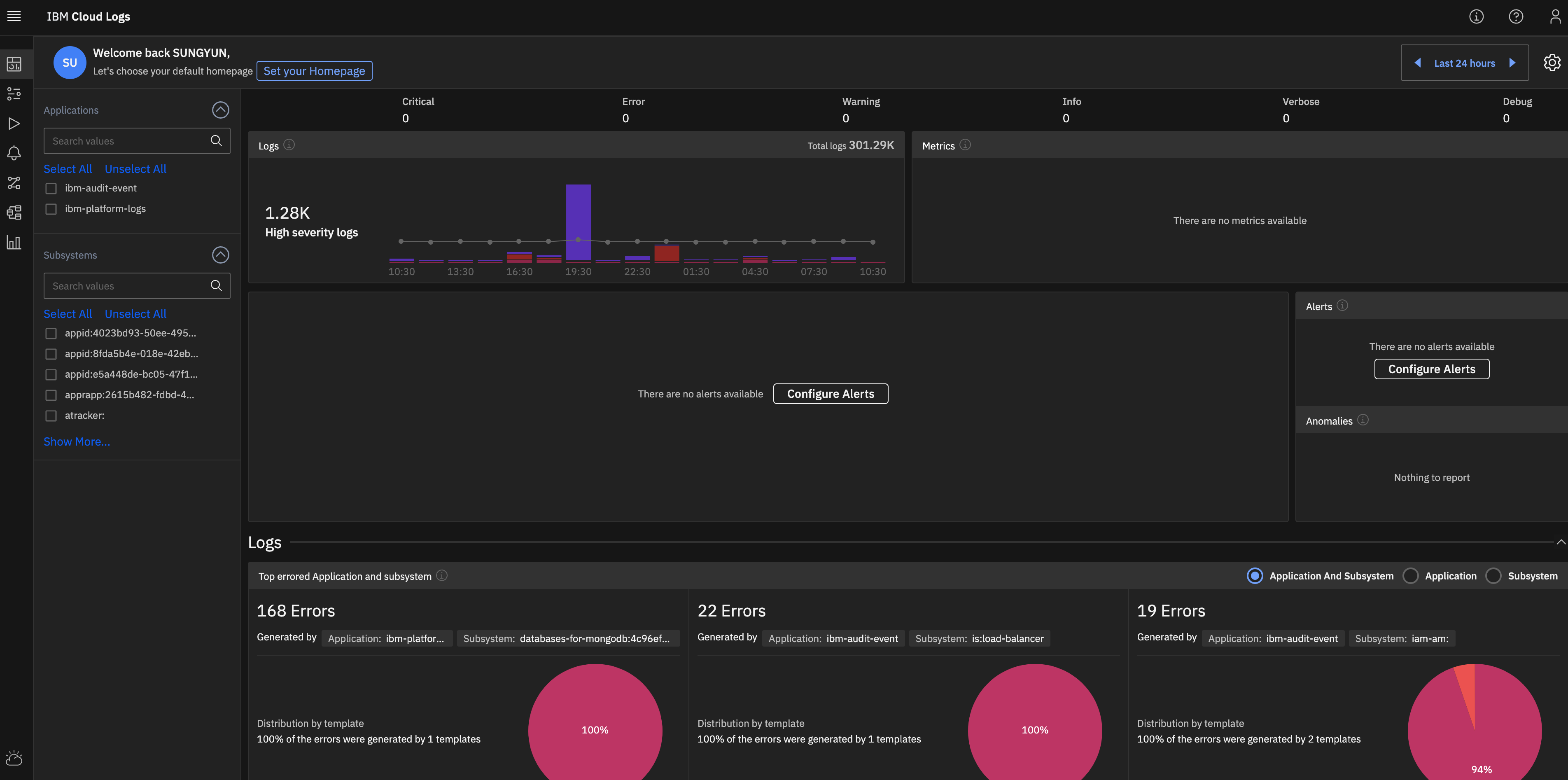Check the ibm-audit-event application checkbox
This screenshot has width=1568, height=780.
tap(51, 189)
